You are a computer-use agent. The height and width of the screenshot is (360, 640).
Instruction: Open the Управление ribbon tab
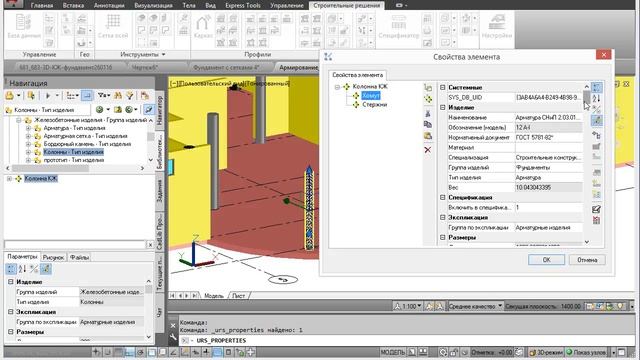287,5
